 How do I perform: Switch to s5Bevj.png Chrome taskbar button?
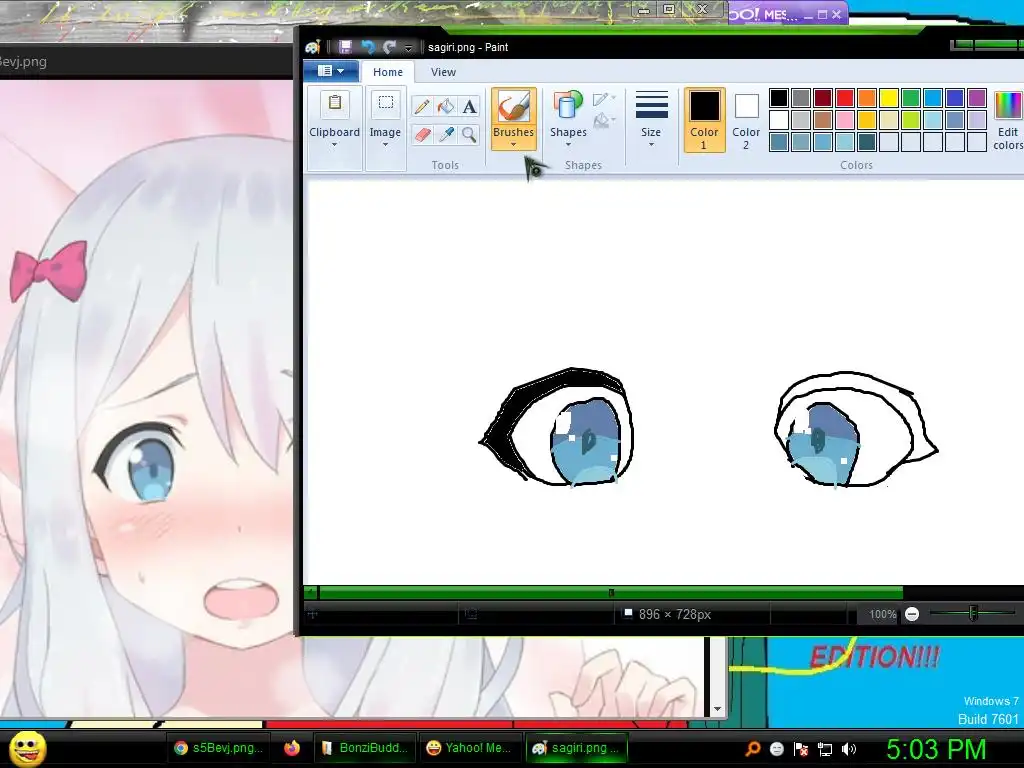click(x=218, y=748)
